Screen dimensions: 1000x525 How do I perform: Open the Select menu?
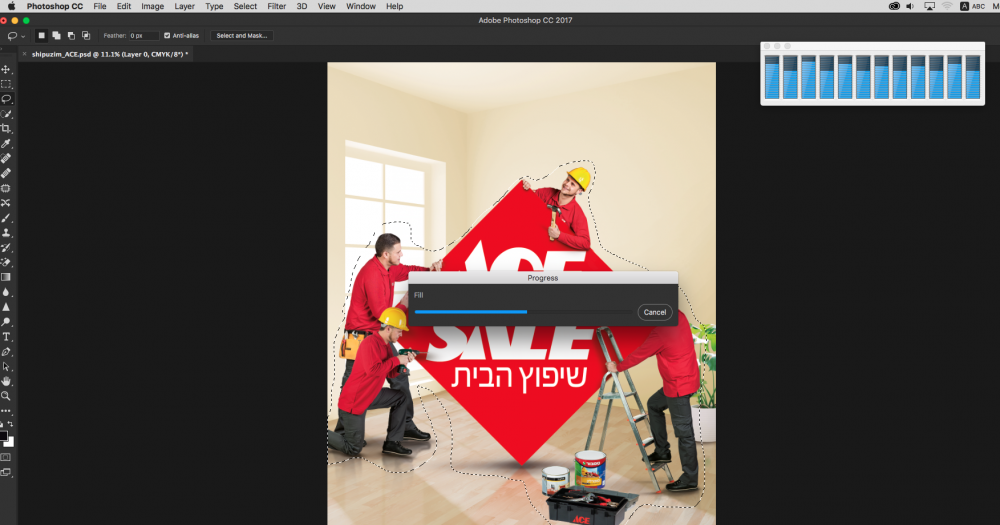point(245,6)
